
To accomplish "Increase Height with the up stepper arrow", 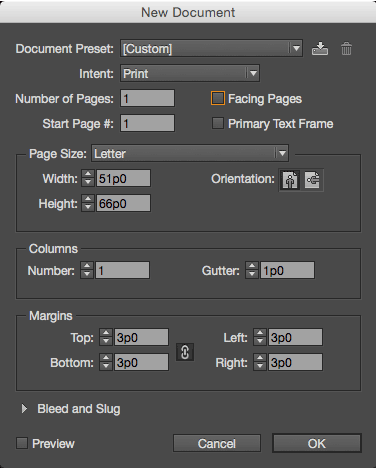I will pos(88,199).
